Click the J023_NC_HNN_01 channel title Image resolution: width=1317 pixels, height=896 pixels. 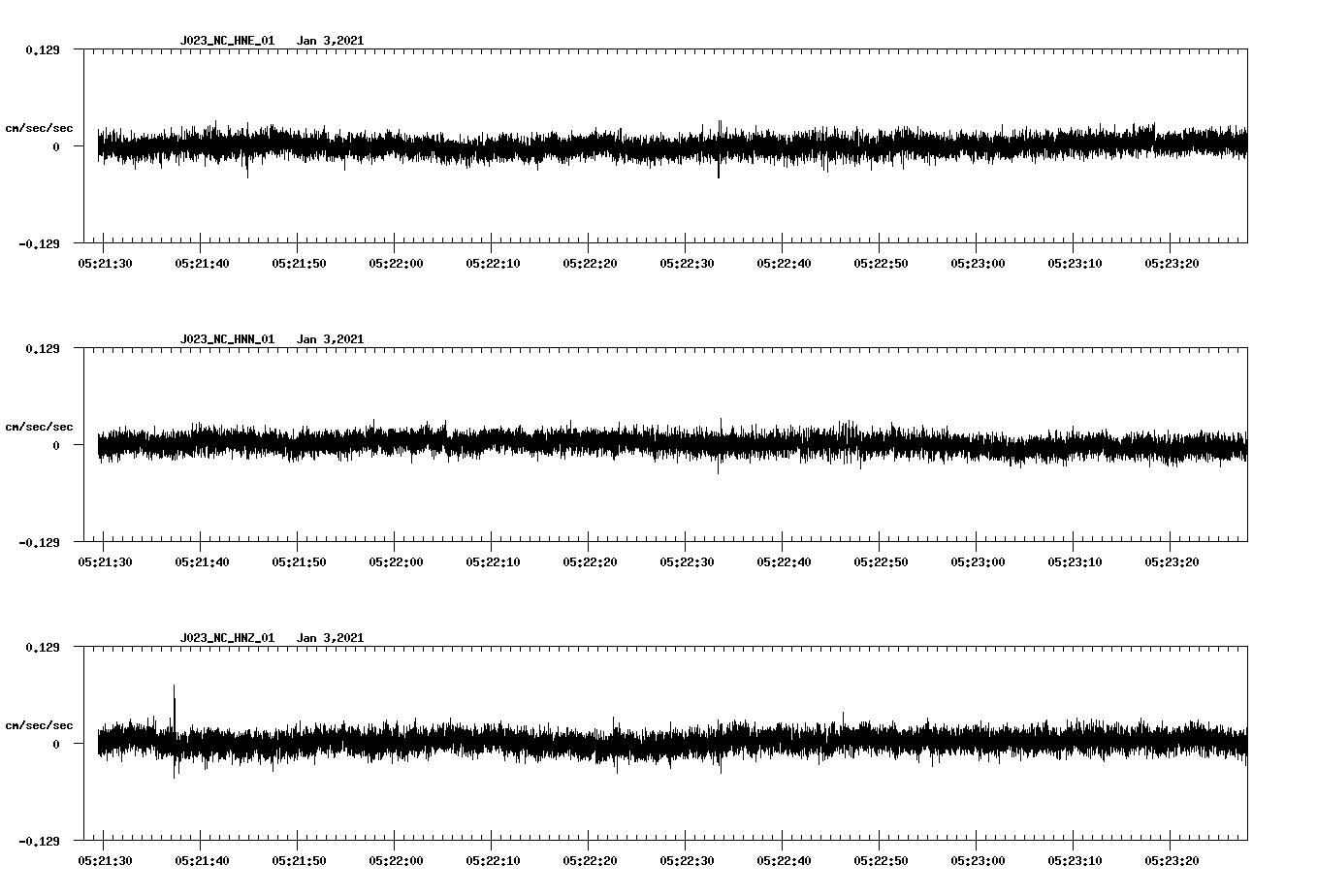[226, 338]
